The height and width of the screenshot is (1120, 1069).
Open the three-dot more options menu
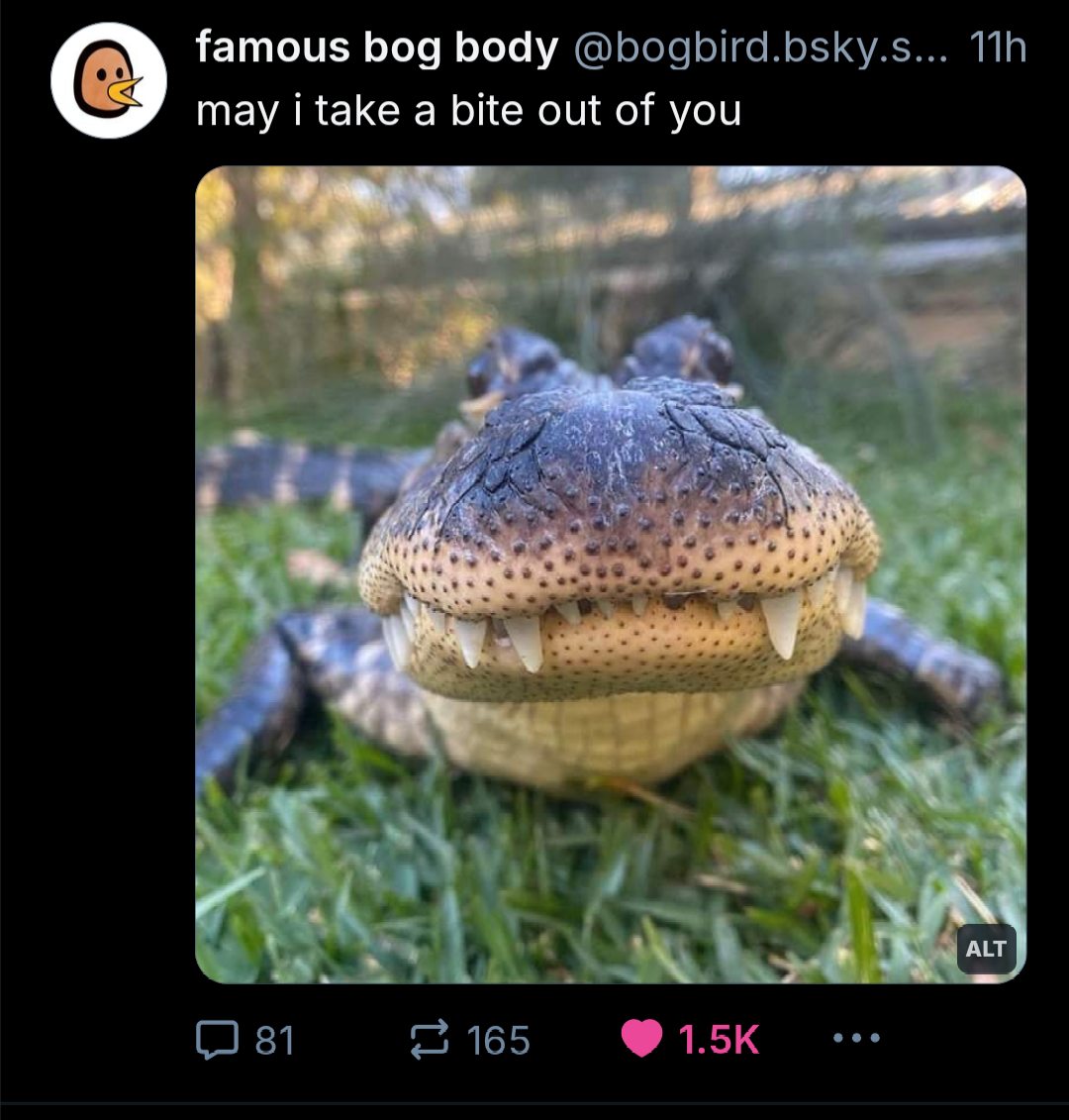[x=857, y=1037]
